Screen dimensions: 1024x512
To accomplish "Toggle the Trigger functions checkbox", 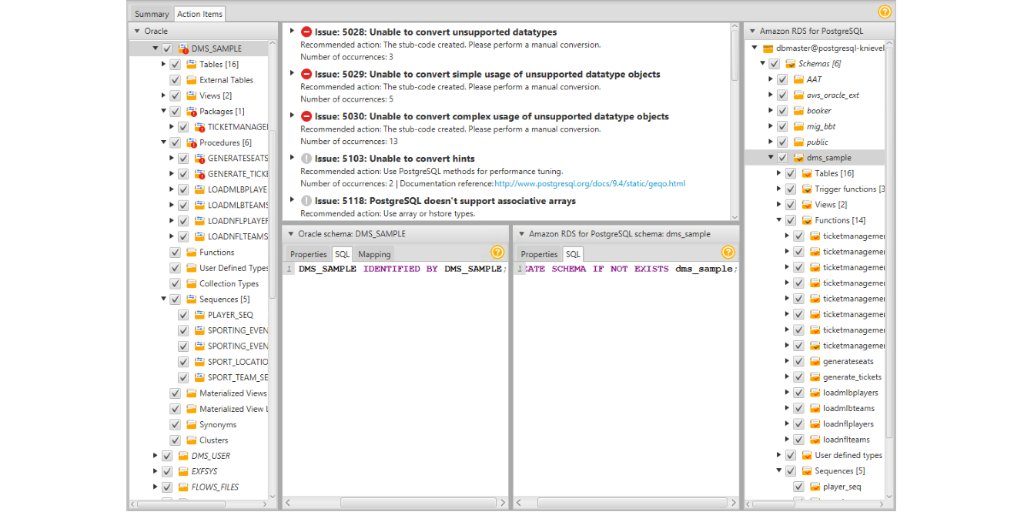I will (790, 189).
